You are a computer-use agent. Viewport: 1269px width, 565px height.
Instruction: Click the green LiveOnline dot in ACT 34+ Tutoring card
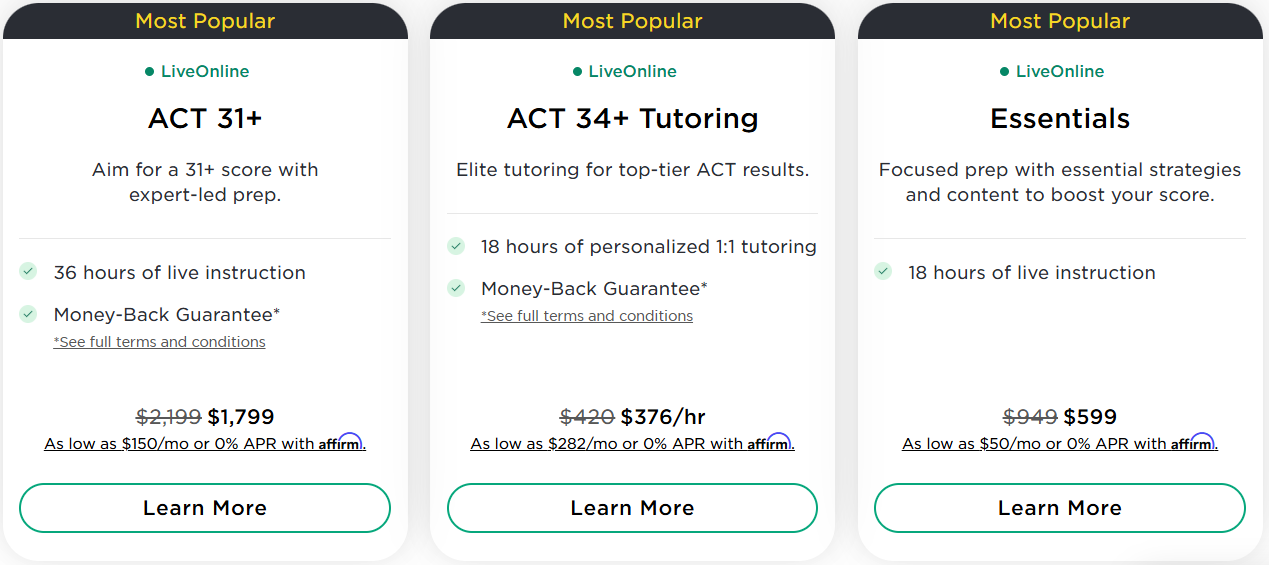click(x=577, y=72)
